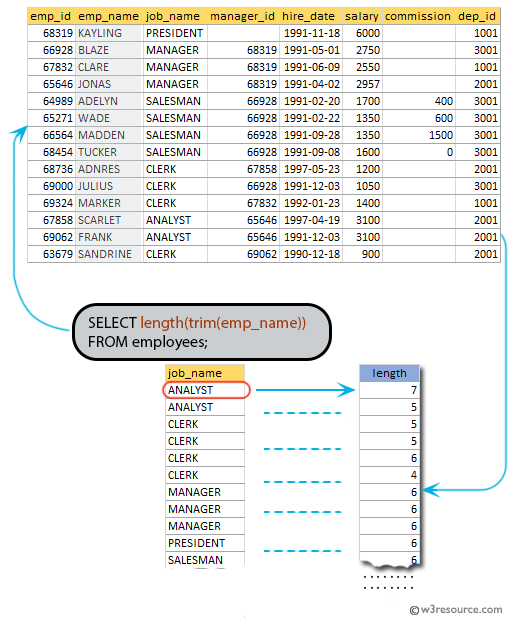Select the KAYLING name cell
Screen dimensions: 524x623
[108, 33]
